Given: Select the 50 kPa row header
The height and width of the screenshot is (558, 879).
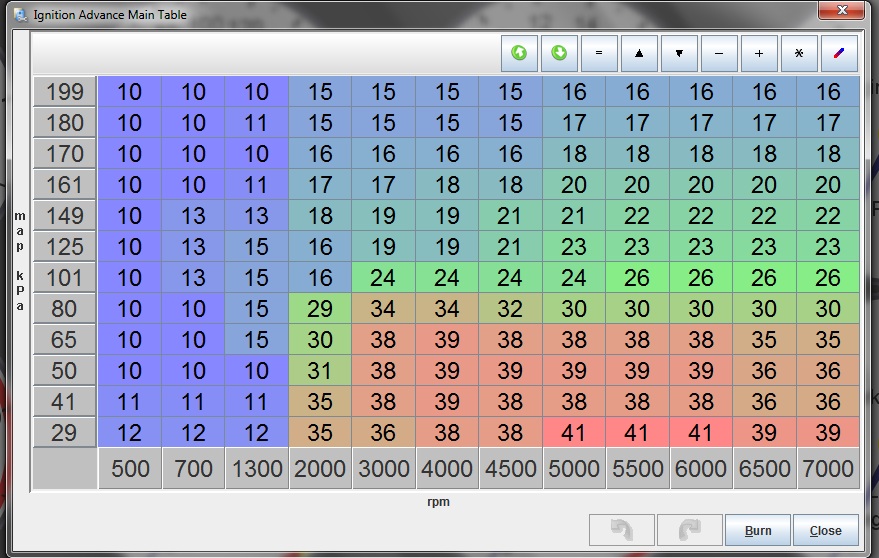Looking at the screenshot, I should click(x=64, y=371).
